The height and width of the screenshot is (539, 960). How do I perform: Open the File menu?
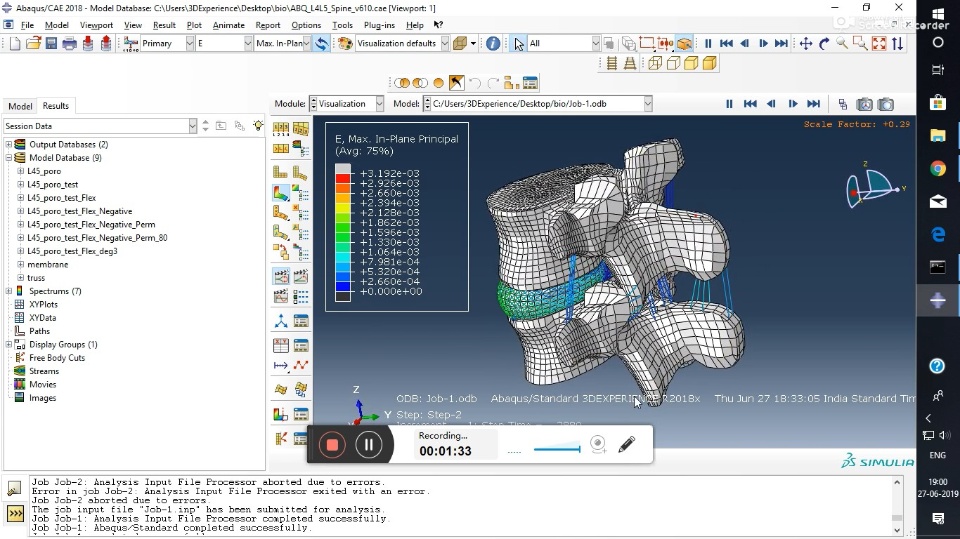(28, 25)
